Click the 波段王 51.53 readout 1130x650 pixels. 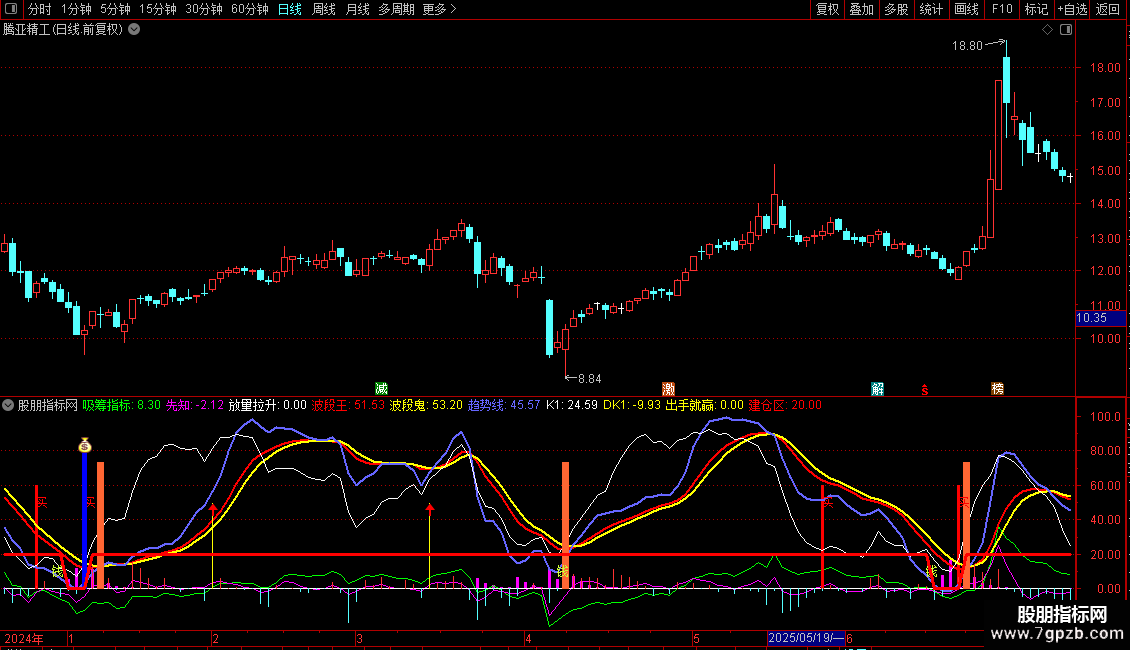tap(348, 405)
